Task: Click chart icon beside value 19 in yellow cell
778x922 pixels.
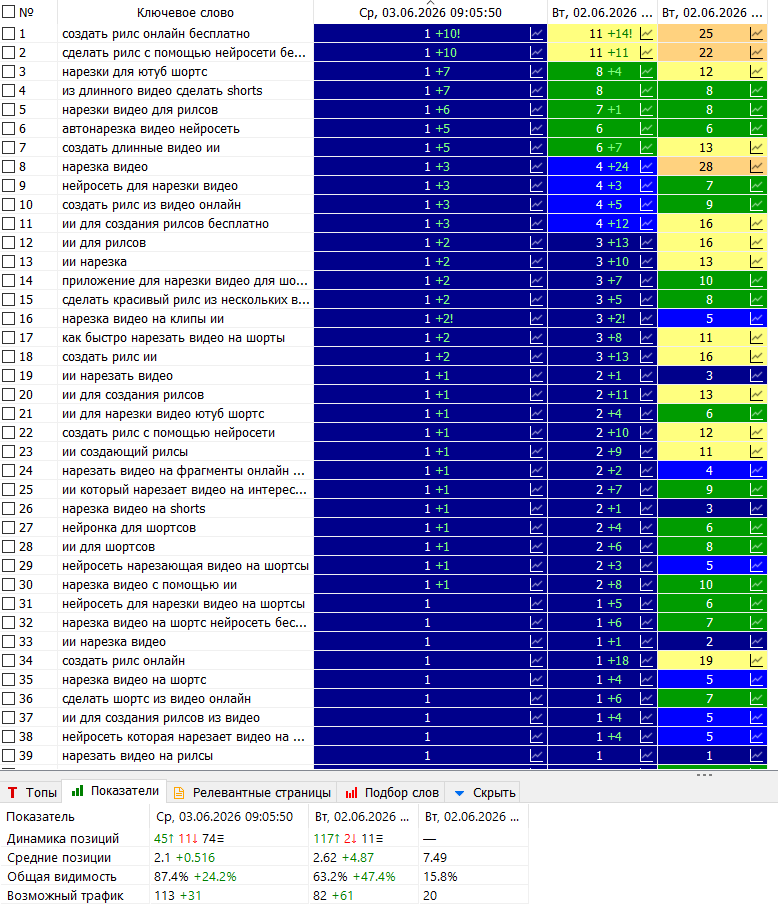Action: (x=756, y=661)
